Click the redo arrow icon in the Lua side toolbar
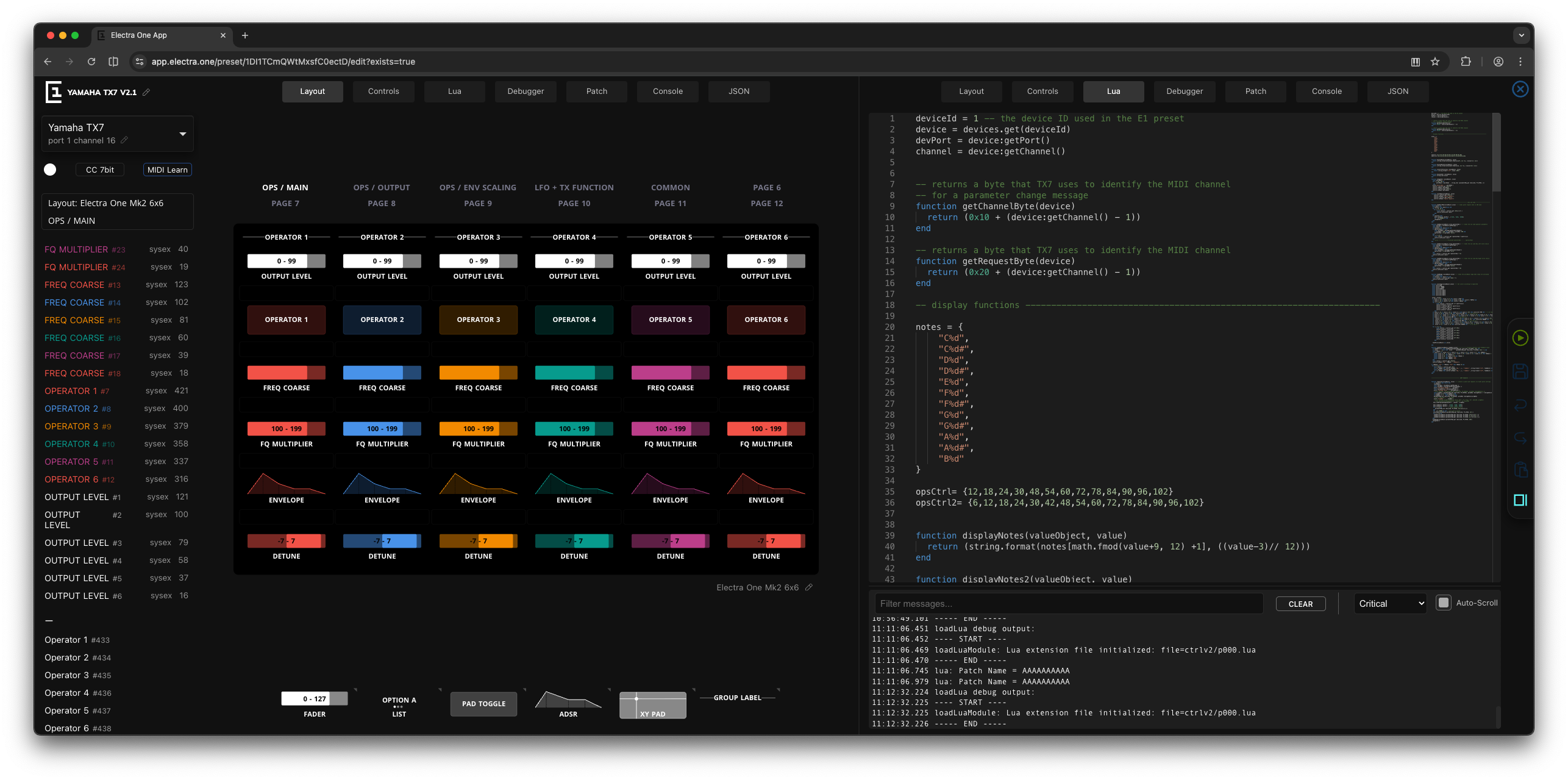The width and height of the screenshot is (1568, 780). (1520, 438)
